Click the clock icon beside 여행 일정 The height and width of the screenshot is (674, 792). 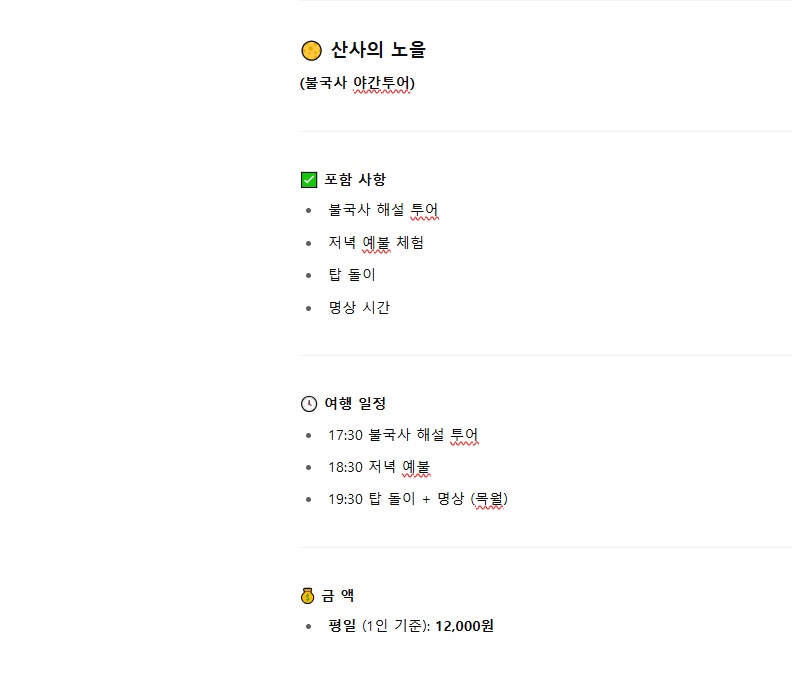(309, 404)
